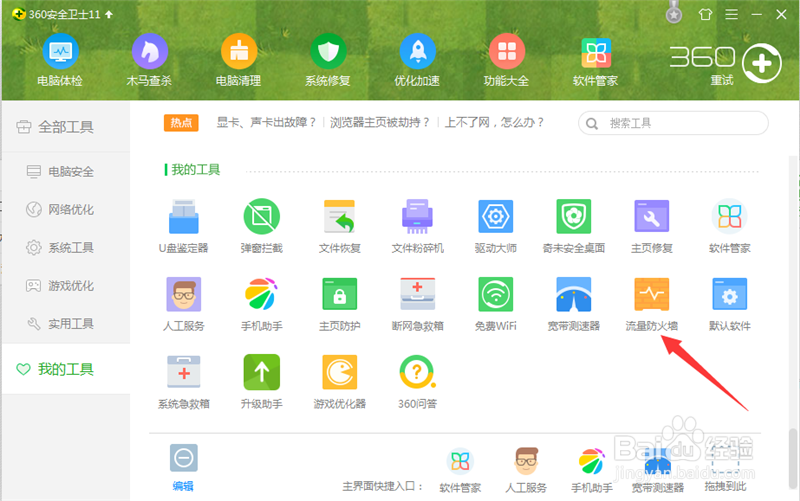
Task: Open 人工服务 in My Tools grid
Action: click(x=184, y=304)
